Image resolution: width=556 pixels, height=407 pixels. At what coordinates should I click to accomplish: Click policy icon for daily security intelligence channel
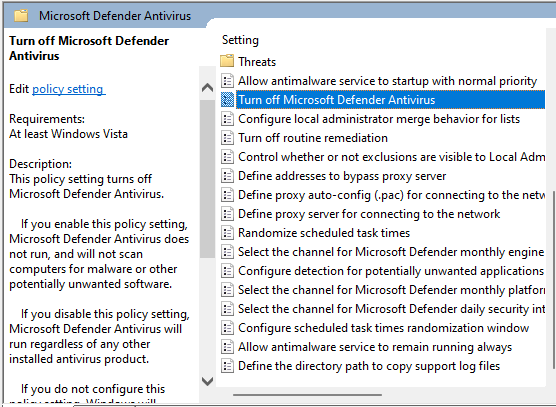tap(227, 309)
